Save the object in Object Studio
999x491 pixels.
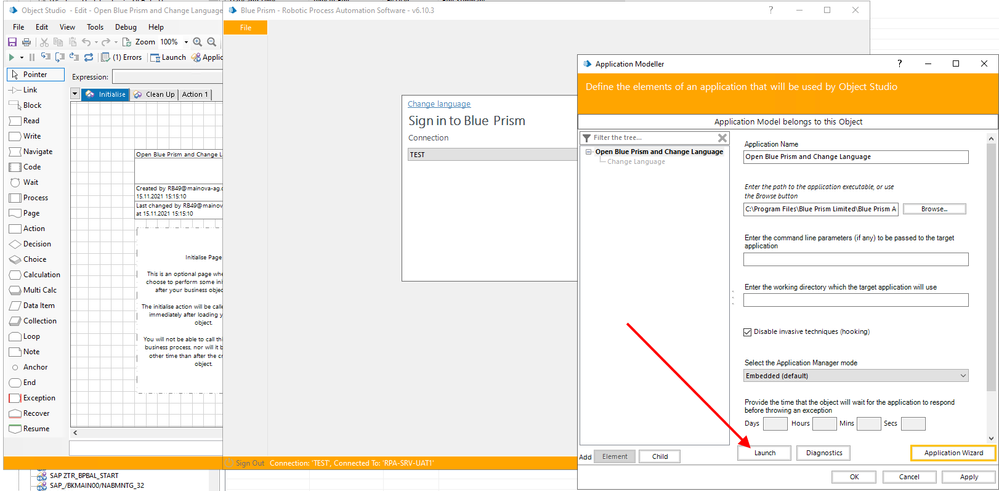tap(11, 42)
